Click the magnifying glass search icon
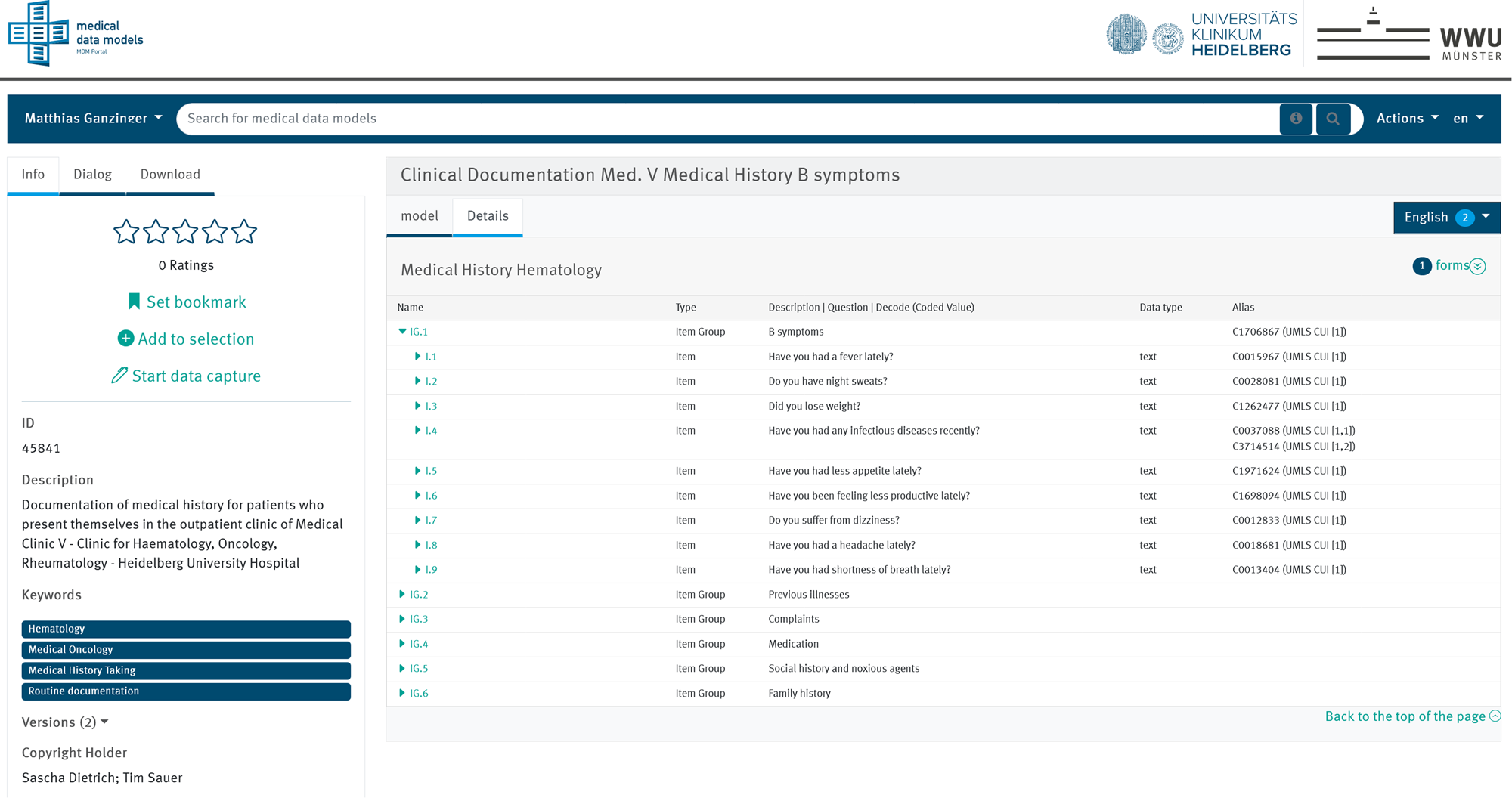Image resolution: width=1512 pixels, height=798 pixels. [1334, 119]
